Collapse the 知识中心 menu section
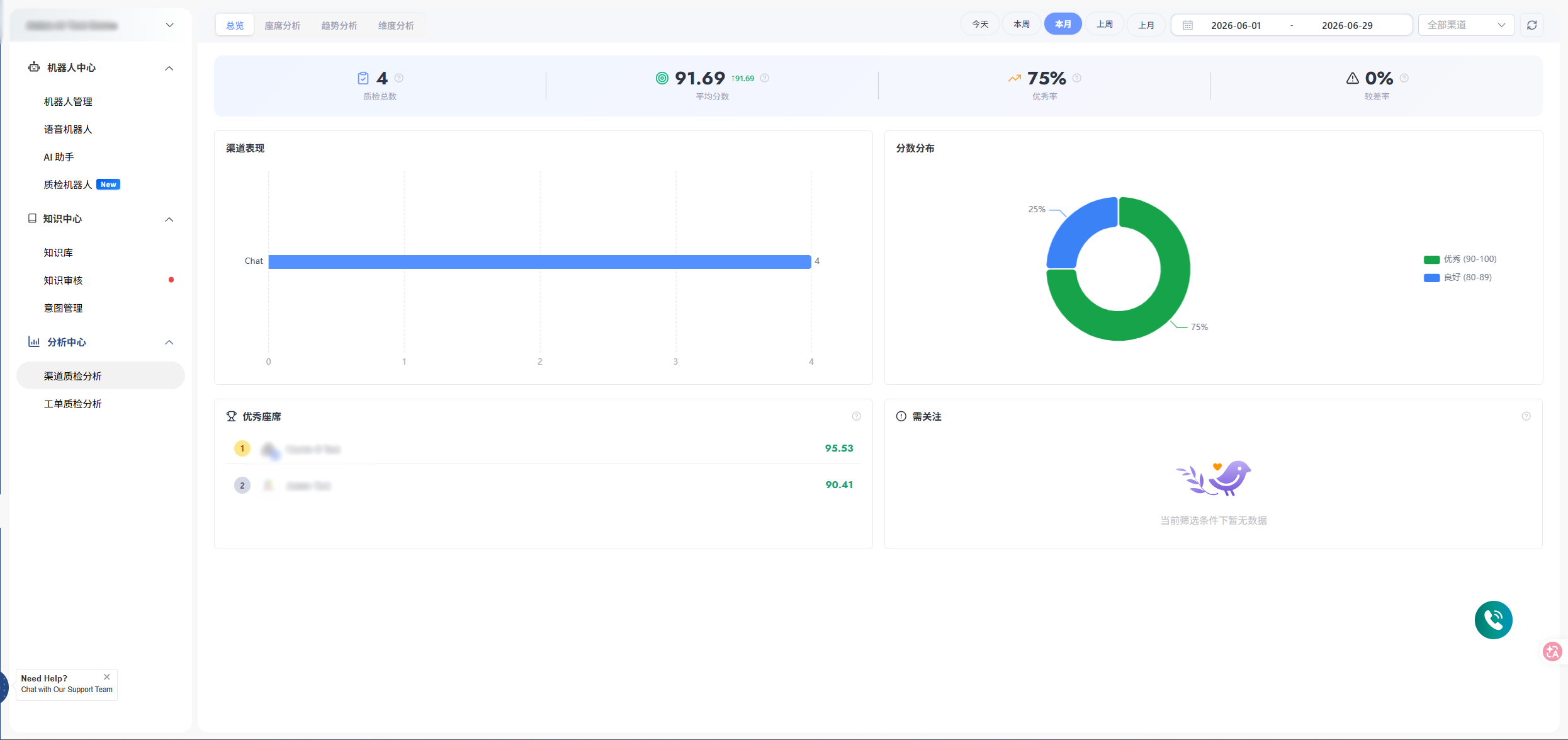This screenshot has height=740, width=1568. pyautogui.click(x=169, y=219)
